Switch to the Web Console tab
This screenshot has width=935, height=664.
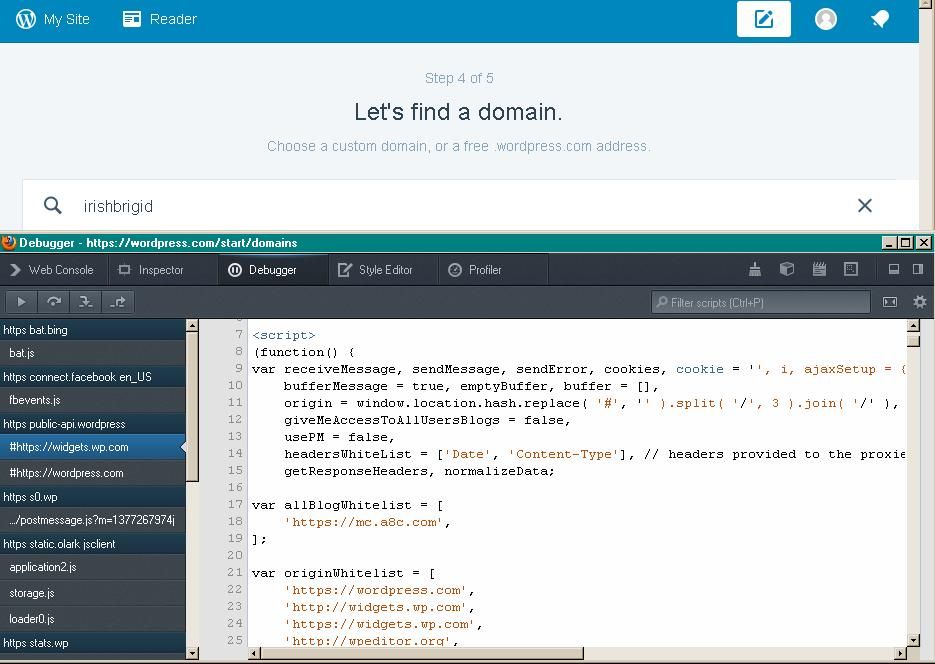(52, 270)
